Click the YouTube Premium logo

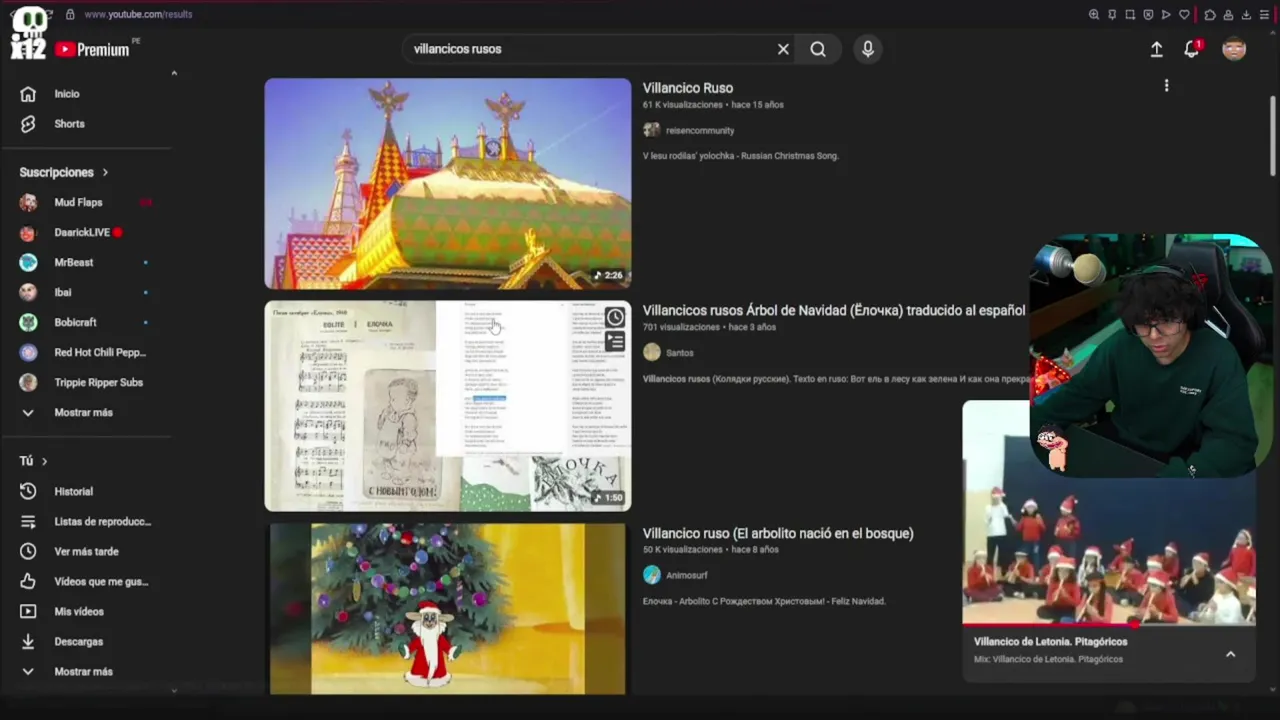coord(93,49)
